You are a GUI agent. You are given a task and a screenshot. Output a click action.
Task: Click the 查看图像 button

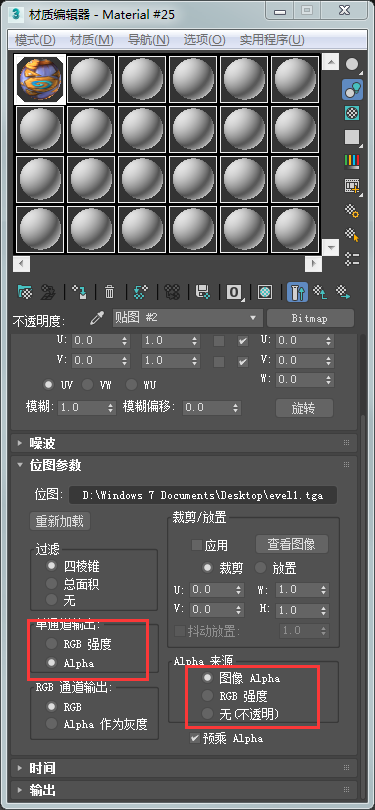click(292, 543)
